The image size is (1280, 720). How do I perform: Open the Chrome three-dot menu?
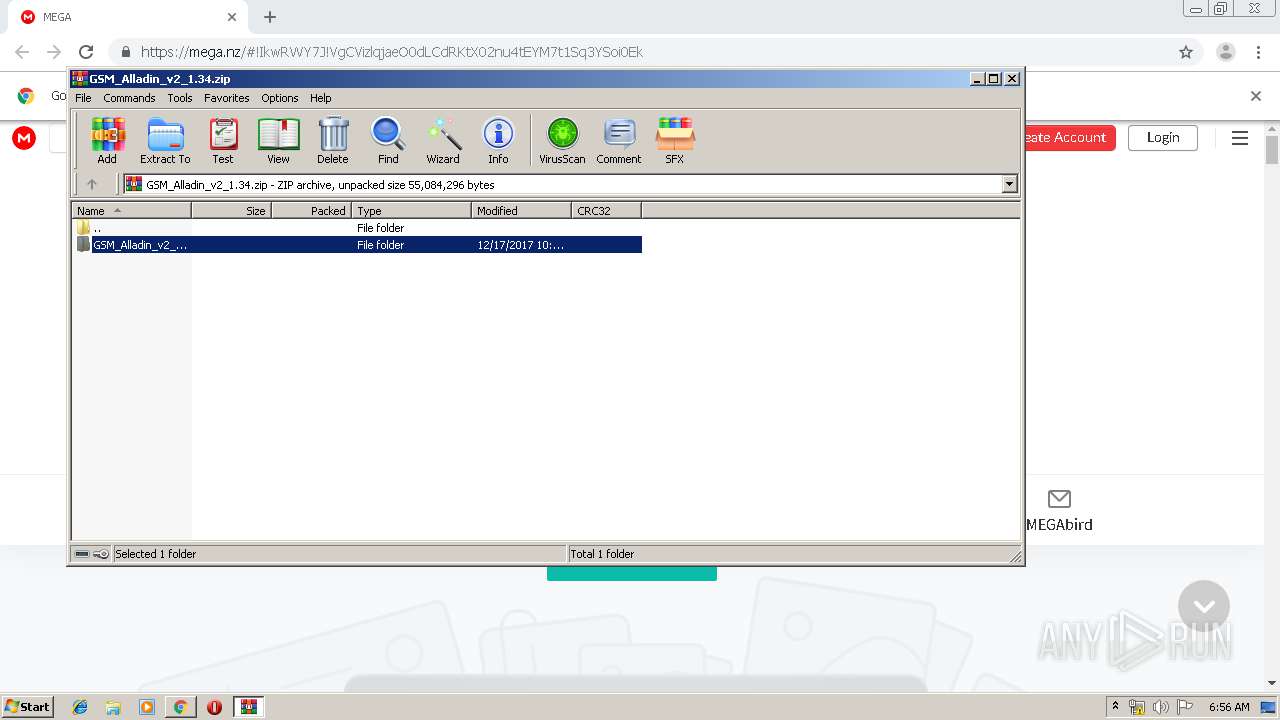(x=1257, y=52)
